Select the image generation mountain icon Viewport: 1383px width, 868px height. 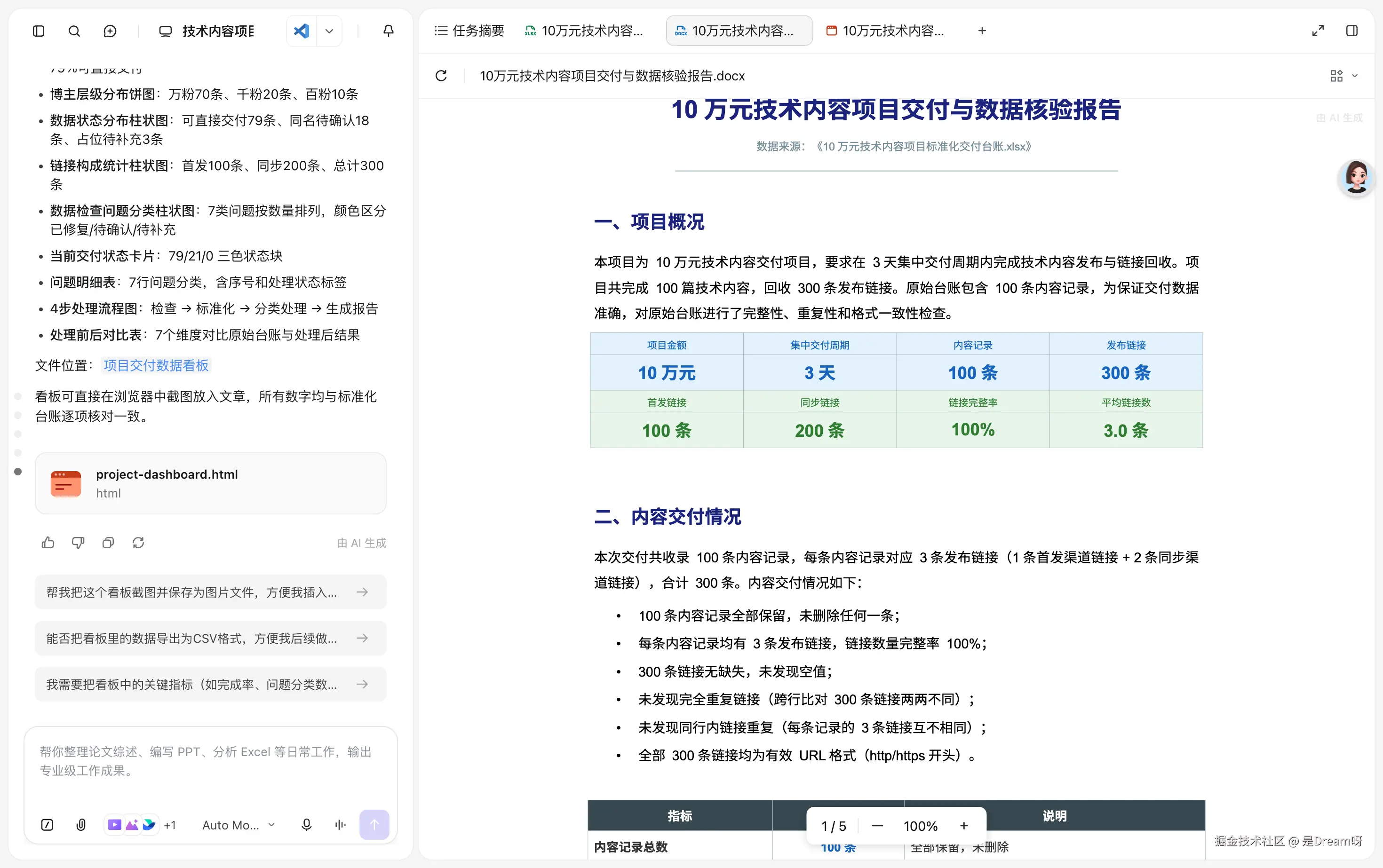click(x=132, y=825)
